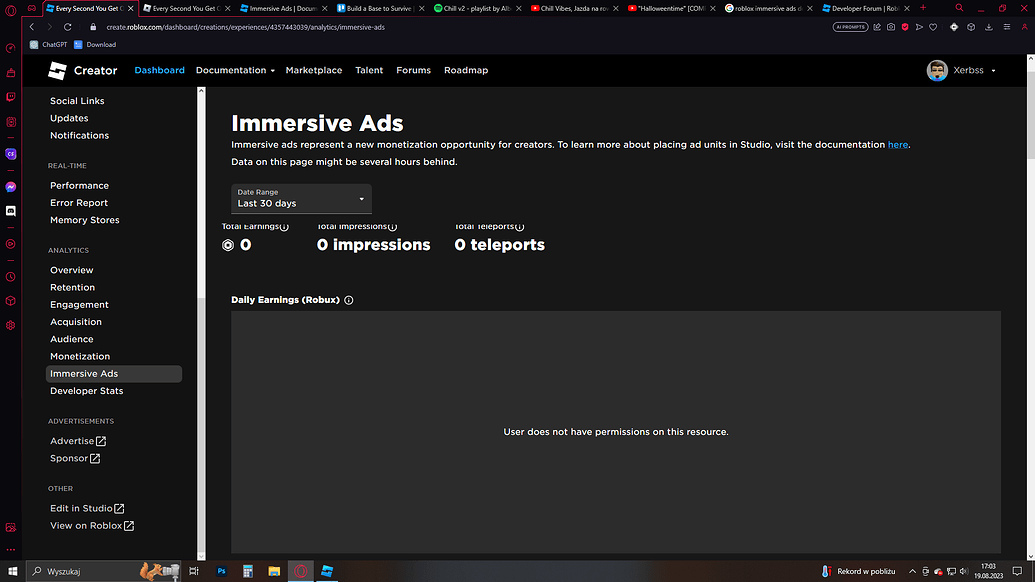
Task: Open Messenger in the sidebar
Action: click(x=11, y=187)
